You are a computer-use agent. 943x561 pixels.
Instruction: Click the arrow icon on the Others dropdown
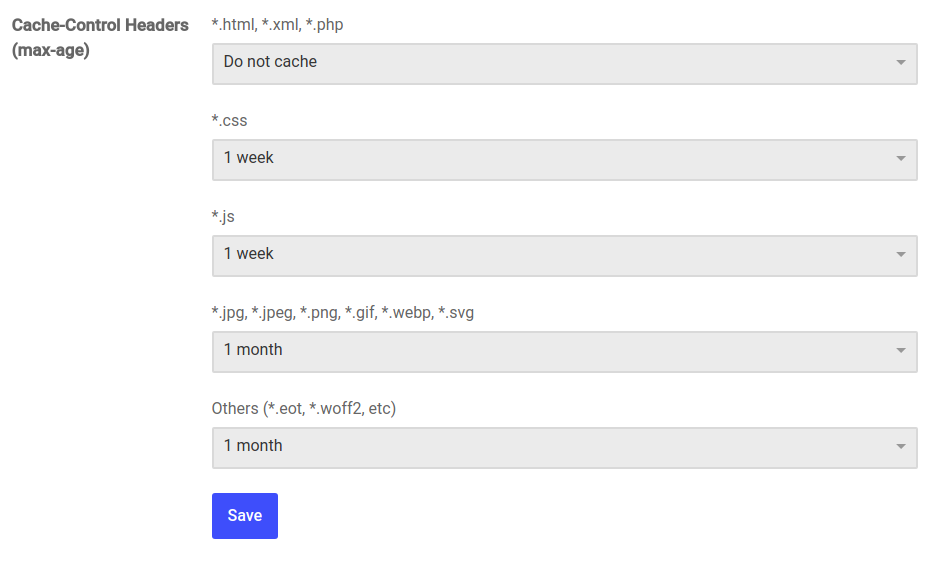901,447
